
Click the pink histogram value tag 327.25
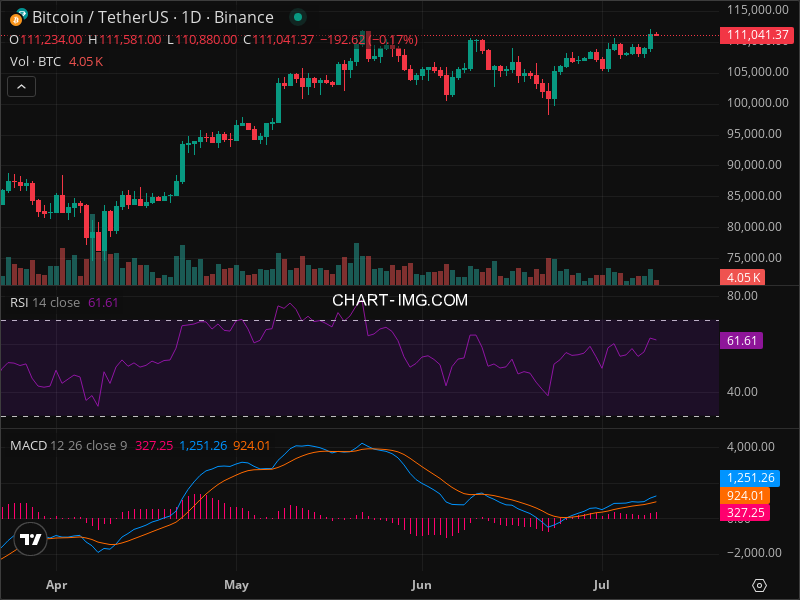745,513
